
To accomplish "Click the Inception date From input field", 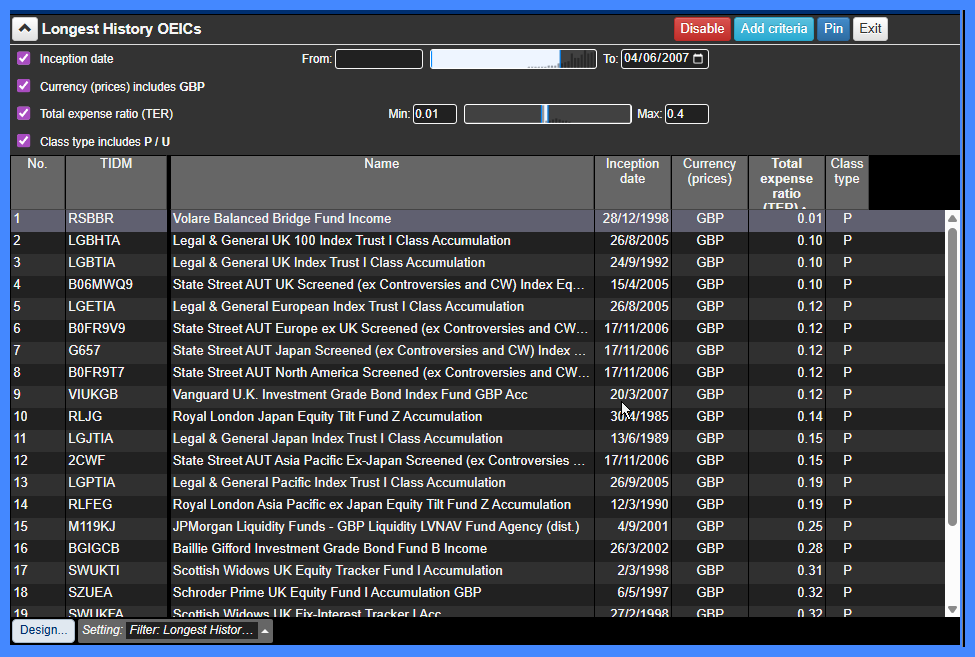I will tap(378, 59).
